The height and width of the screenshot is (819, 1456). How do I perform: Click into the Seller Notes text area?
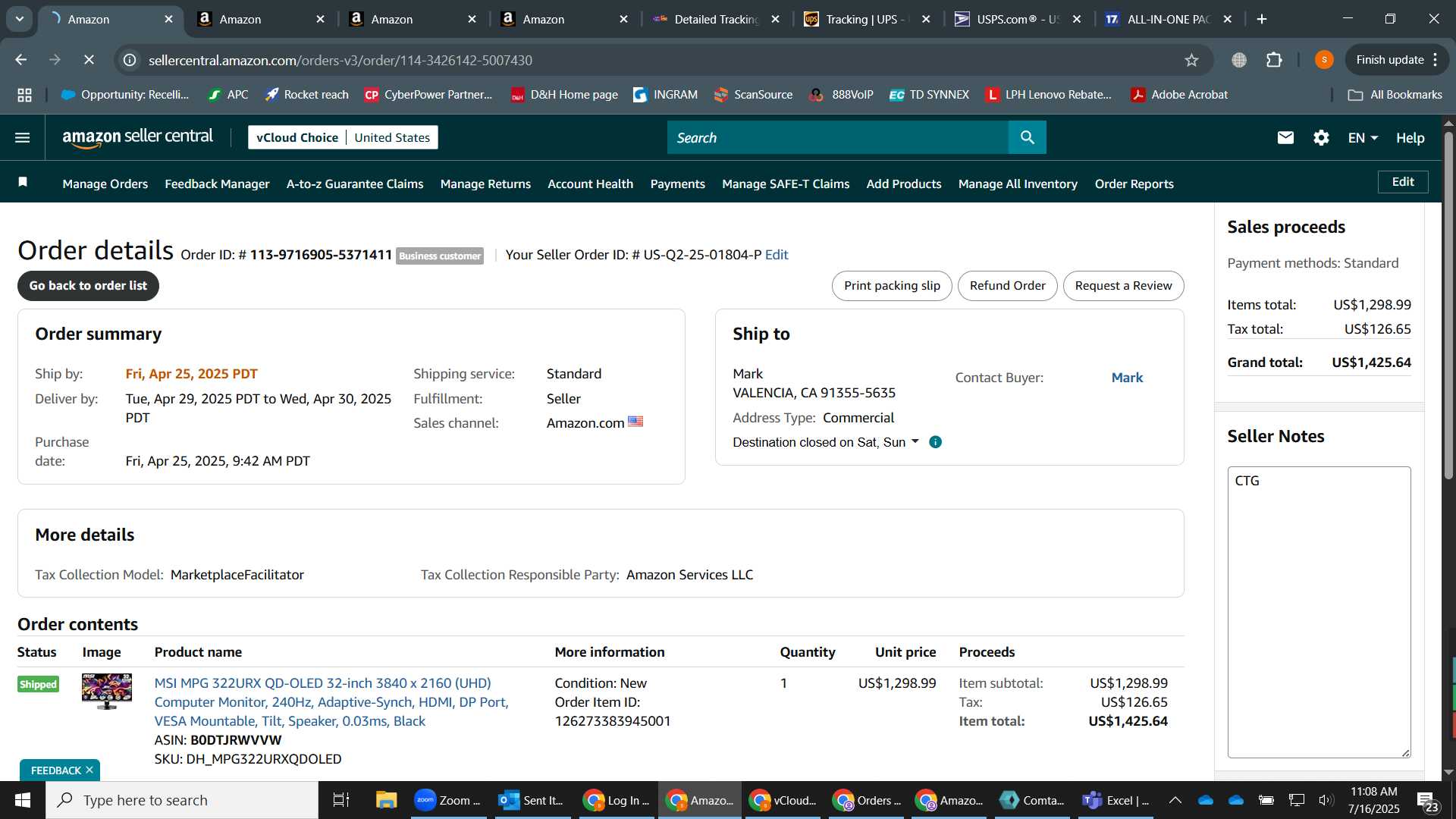[1319, 612]
